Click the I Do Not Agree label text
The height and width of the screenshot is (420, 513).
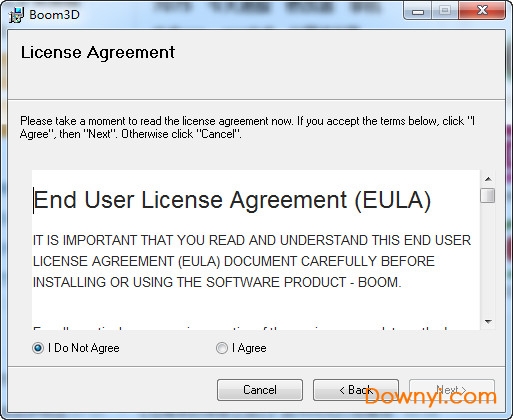coord(84,348)
